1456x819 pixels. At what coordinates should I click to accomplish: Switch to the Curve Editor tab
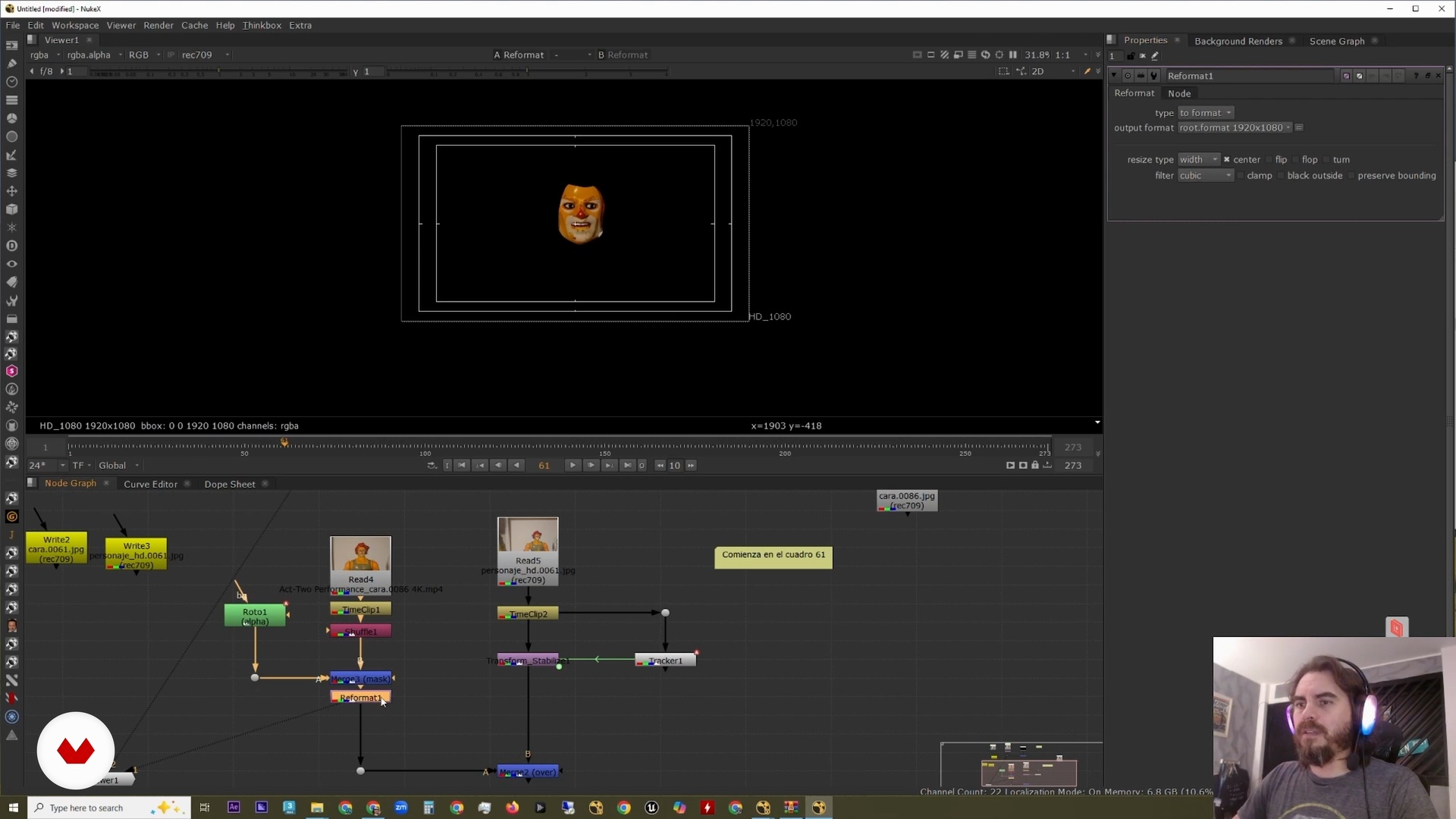click(150, 484)
